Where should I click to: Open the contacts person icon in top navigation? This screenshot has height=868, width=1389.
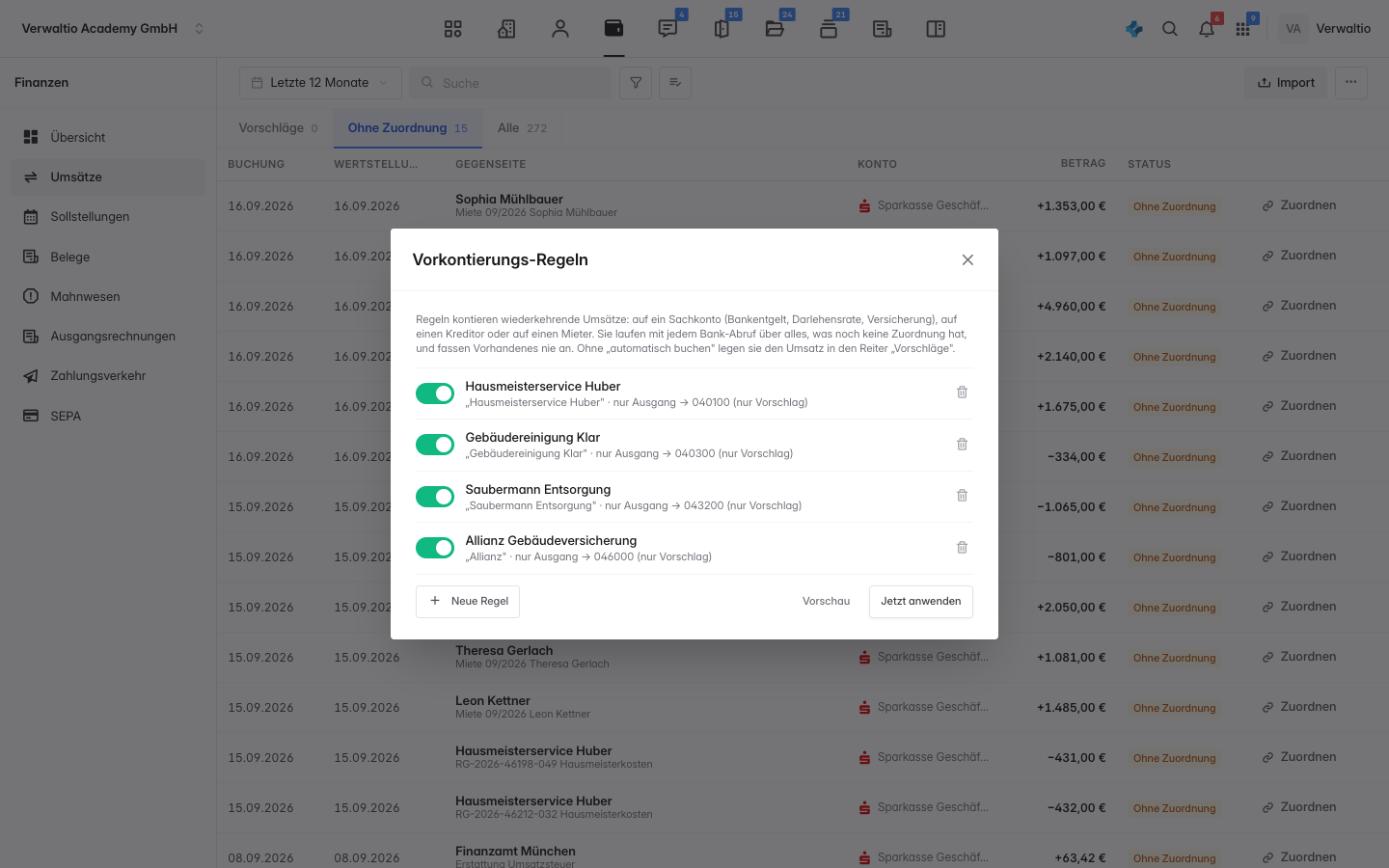click(560, 29)
